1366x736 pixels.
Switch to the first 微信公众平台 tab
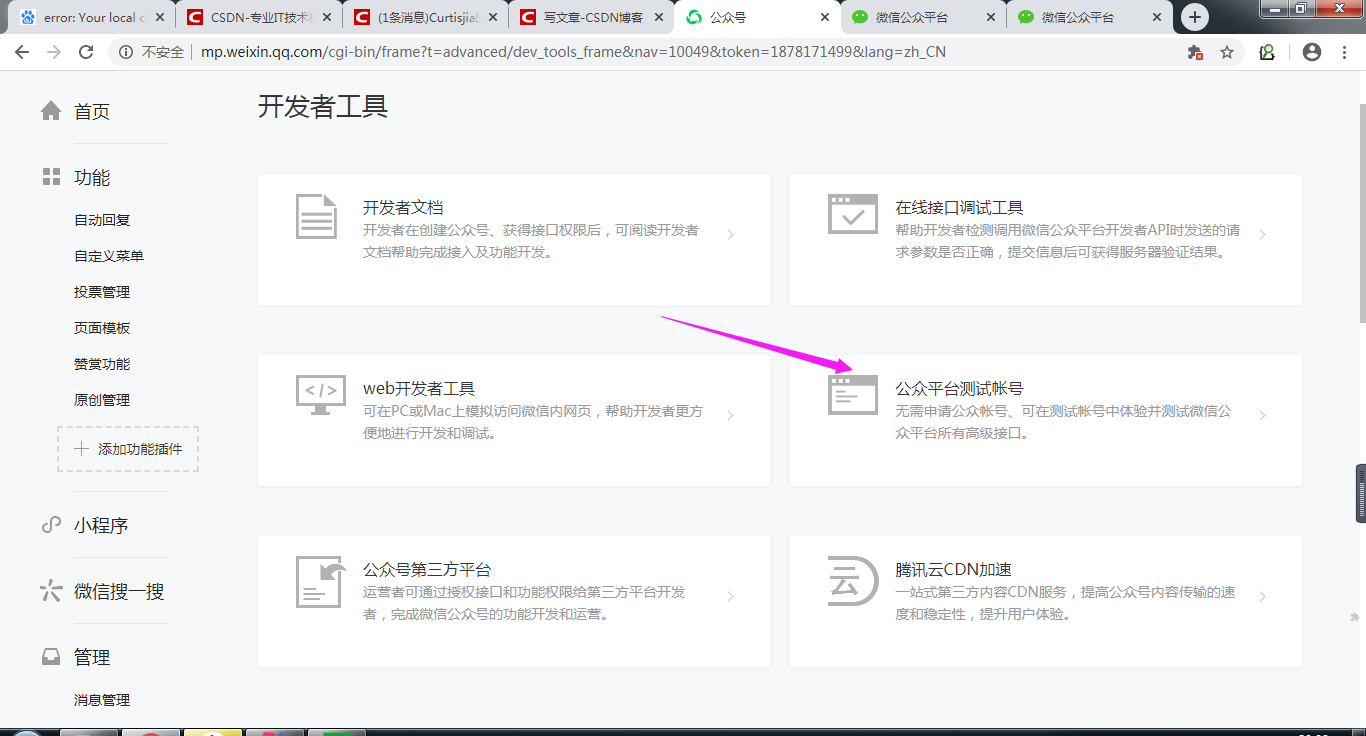(x=922, y=17)
